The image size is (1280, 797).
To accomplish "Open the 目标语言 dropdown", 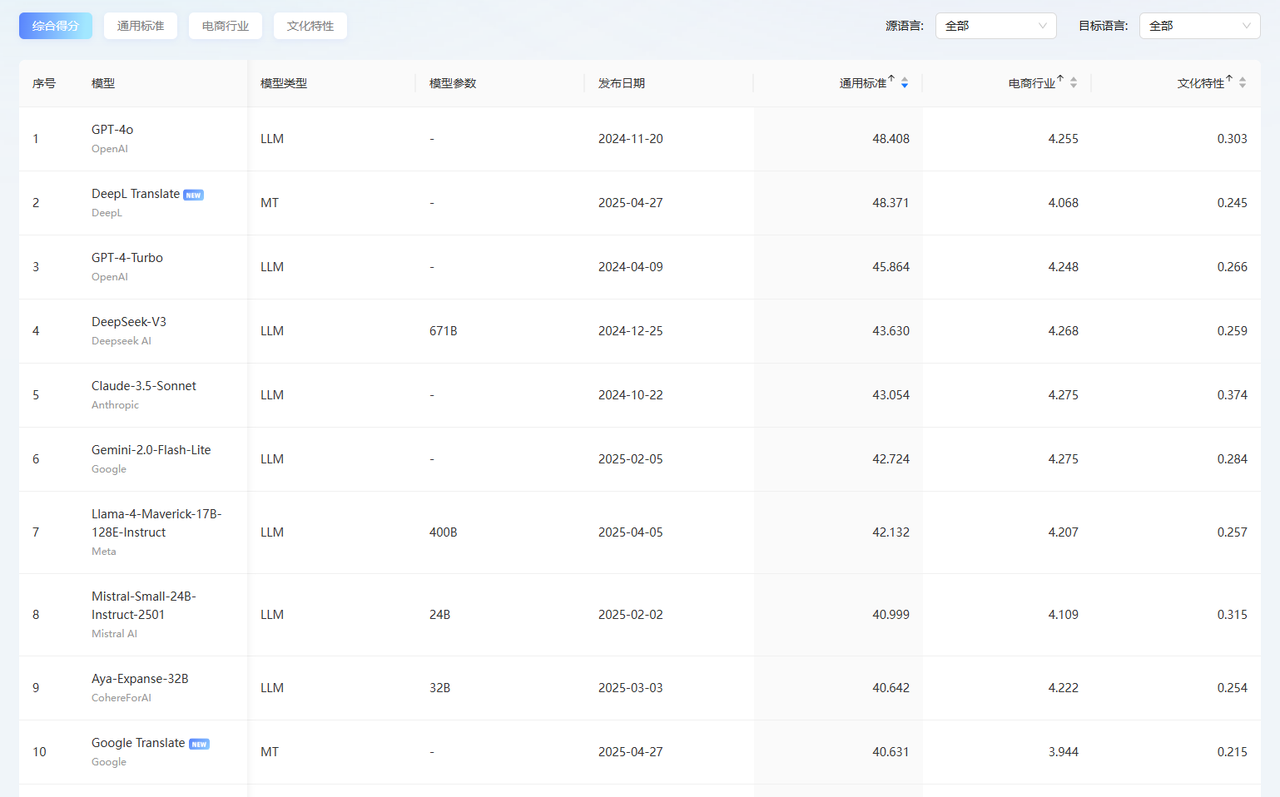I will point(1200,26).
